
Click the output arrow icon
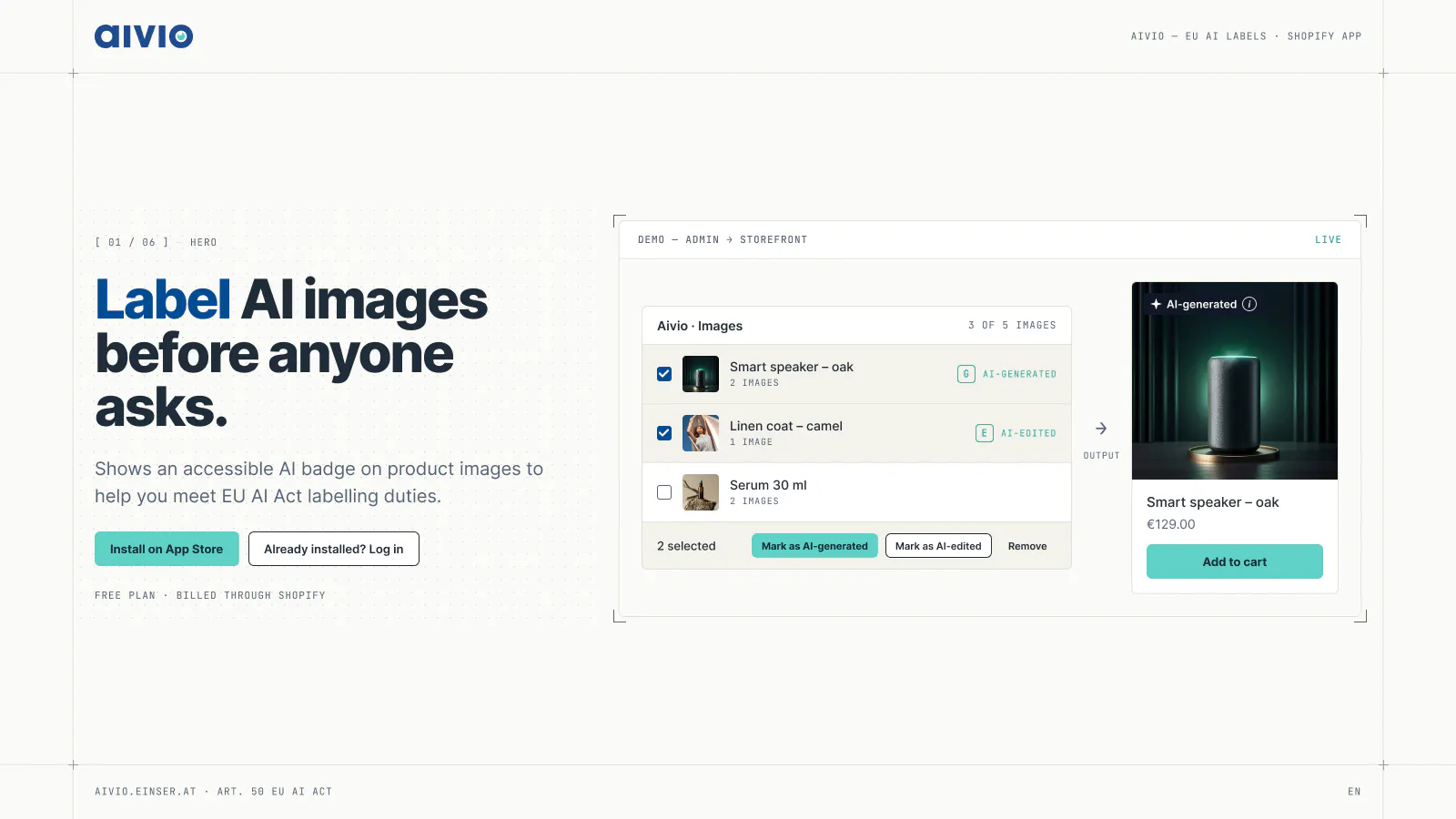1101,429
